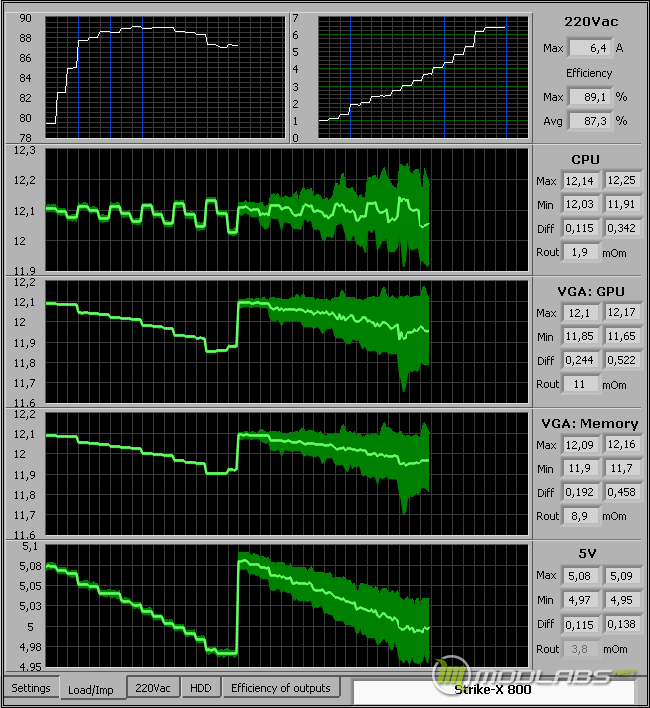The height and width of the screenshot is (708, 650).
Task: Select the VGA: GPU Min value 11,85
Action: [x=580, y=336]
